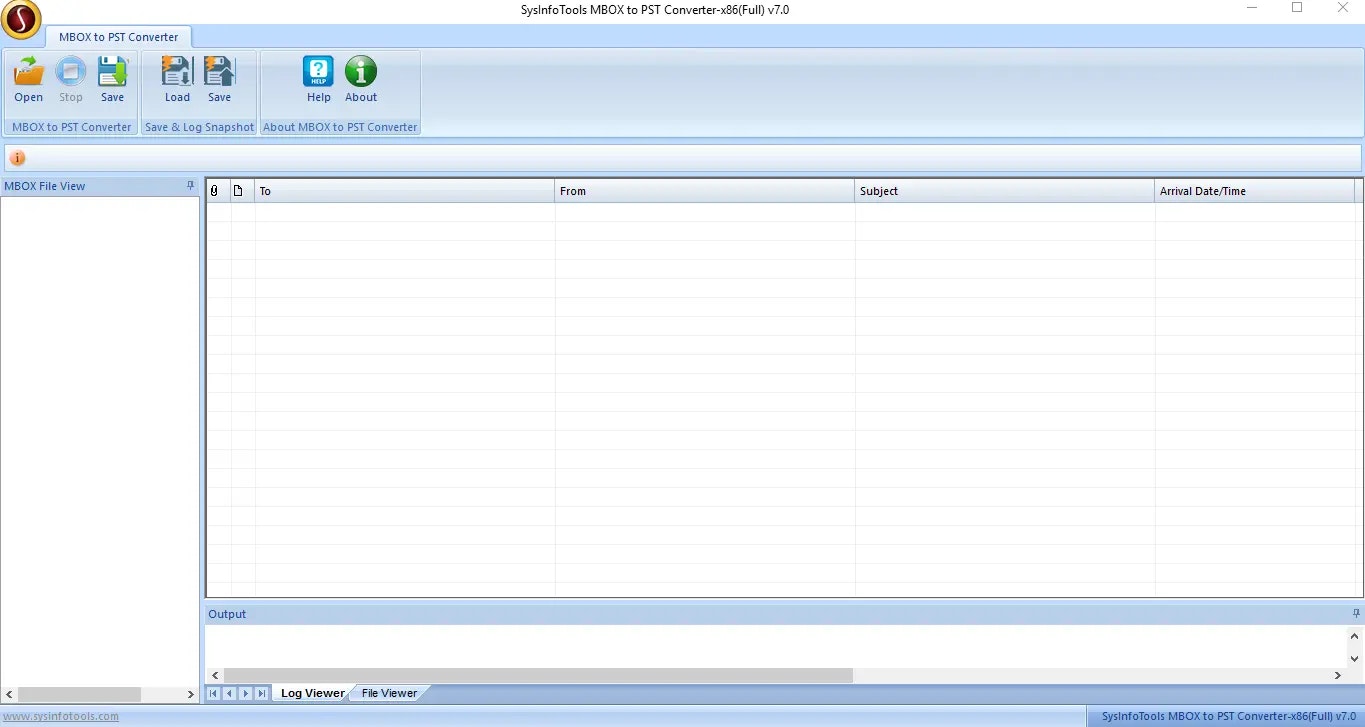Load a saved snapshot with Load icon

click(x=177, y=80)
